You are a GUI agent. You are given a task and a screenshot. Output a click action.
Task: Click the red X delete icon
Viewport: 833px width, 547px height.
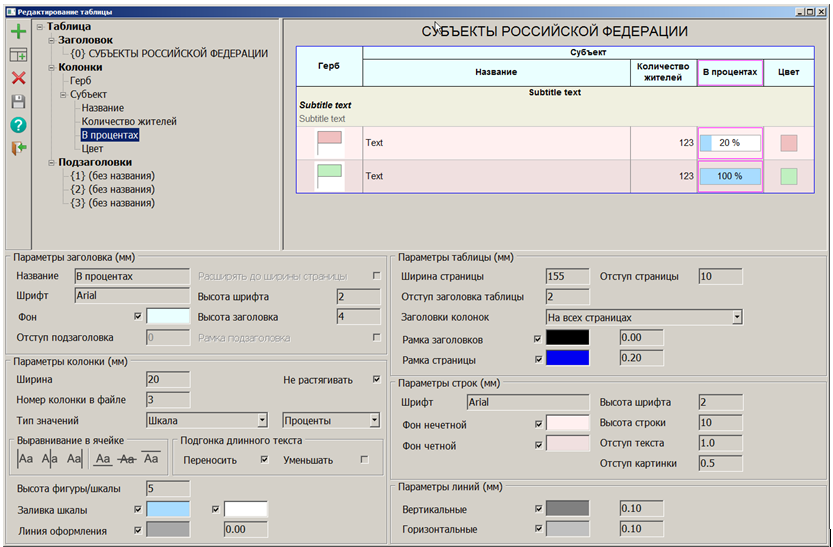18,78
